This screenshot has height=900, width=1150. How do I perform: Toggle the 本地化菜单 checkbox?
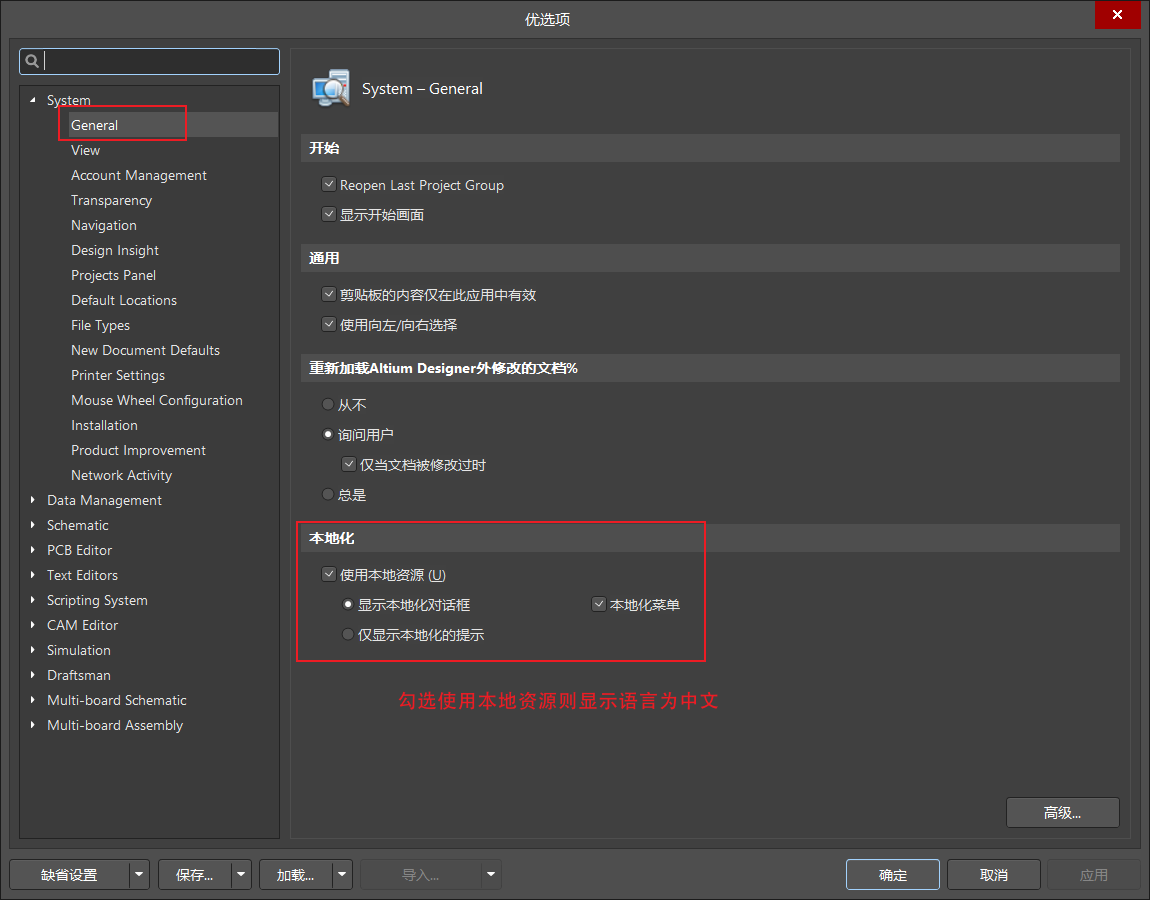point(598,605)
